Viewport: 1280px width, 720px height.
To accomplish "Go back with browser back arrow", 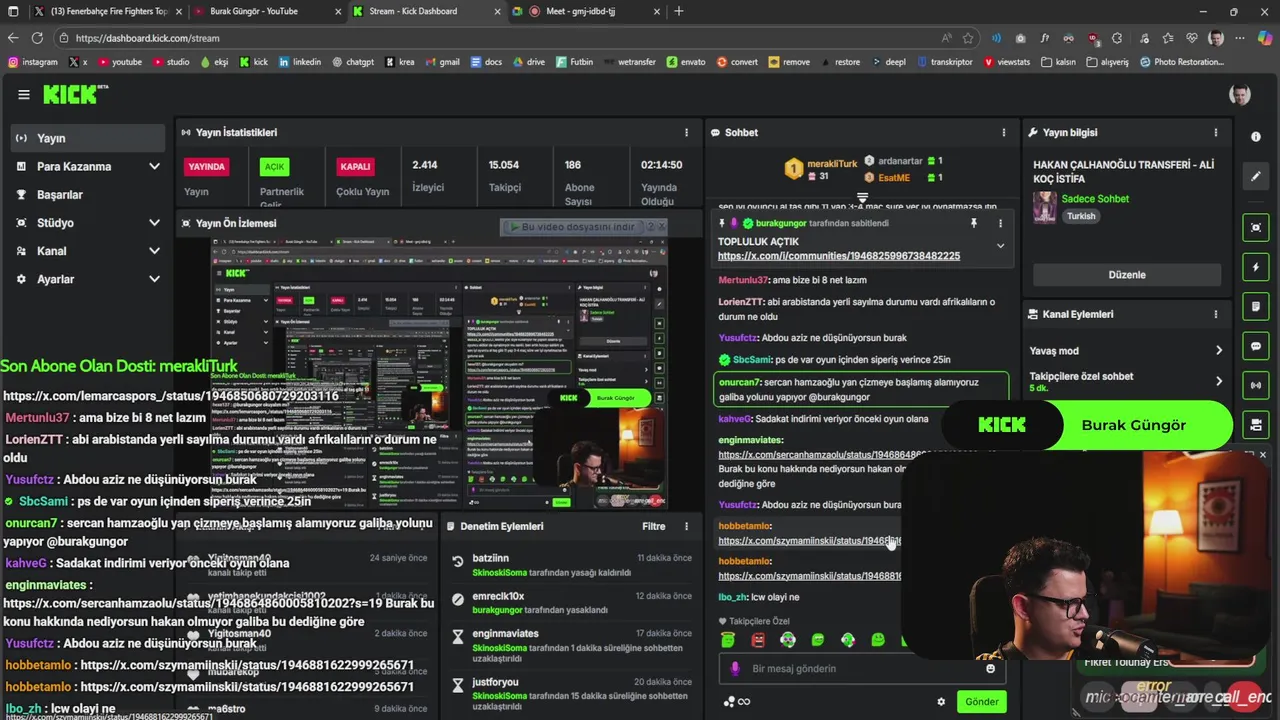I will pyautogui.click(x=13, y=38).
